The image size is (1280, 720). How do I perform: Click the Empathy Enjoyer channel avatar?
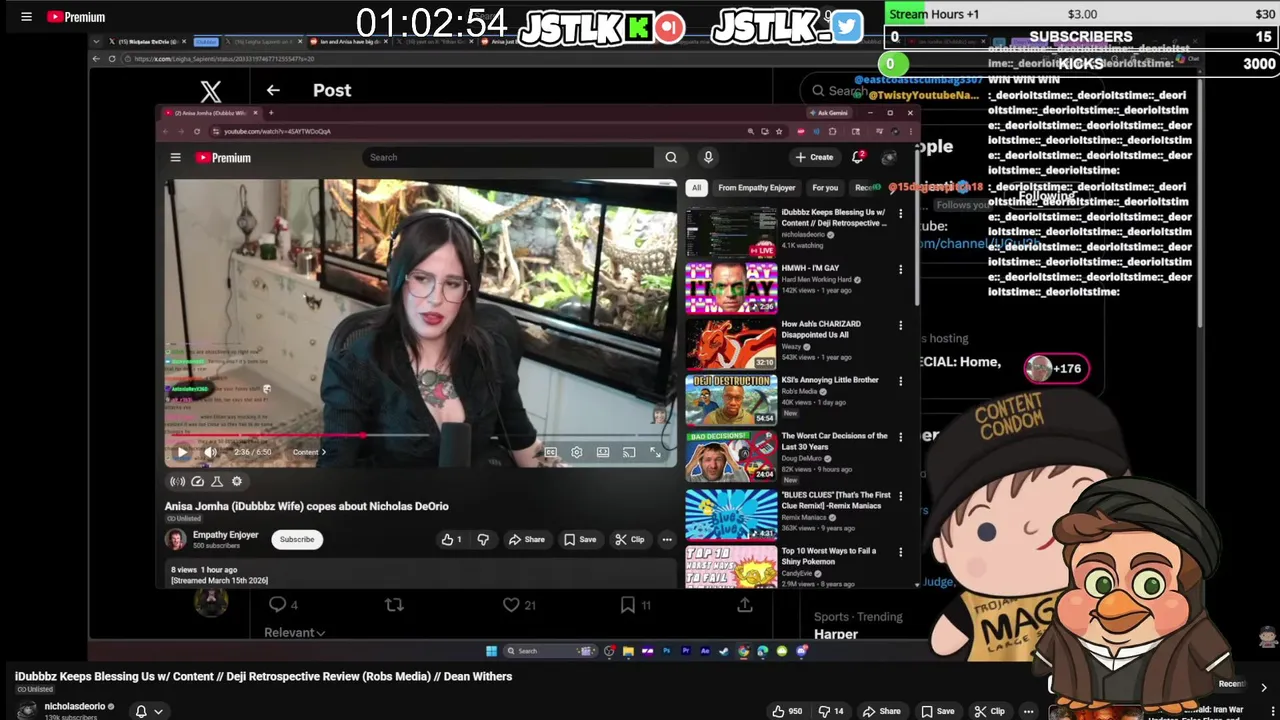point(176,539)
